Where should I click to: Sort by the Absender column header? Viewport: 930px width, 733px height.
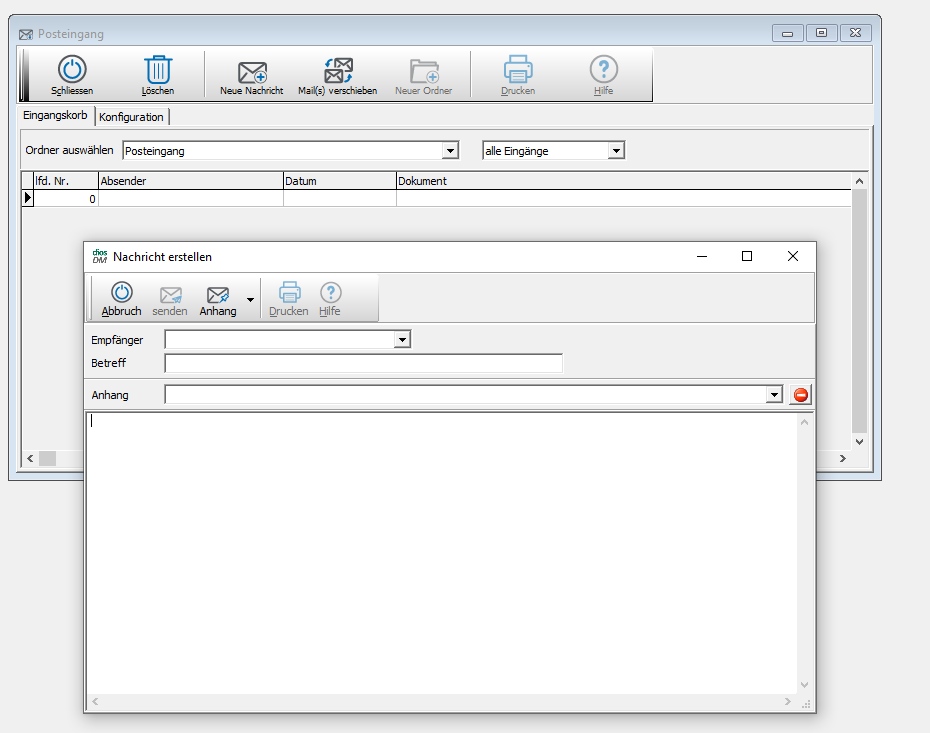click(190, 181)
